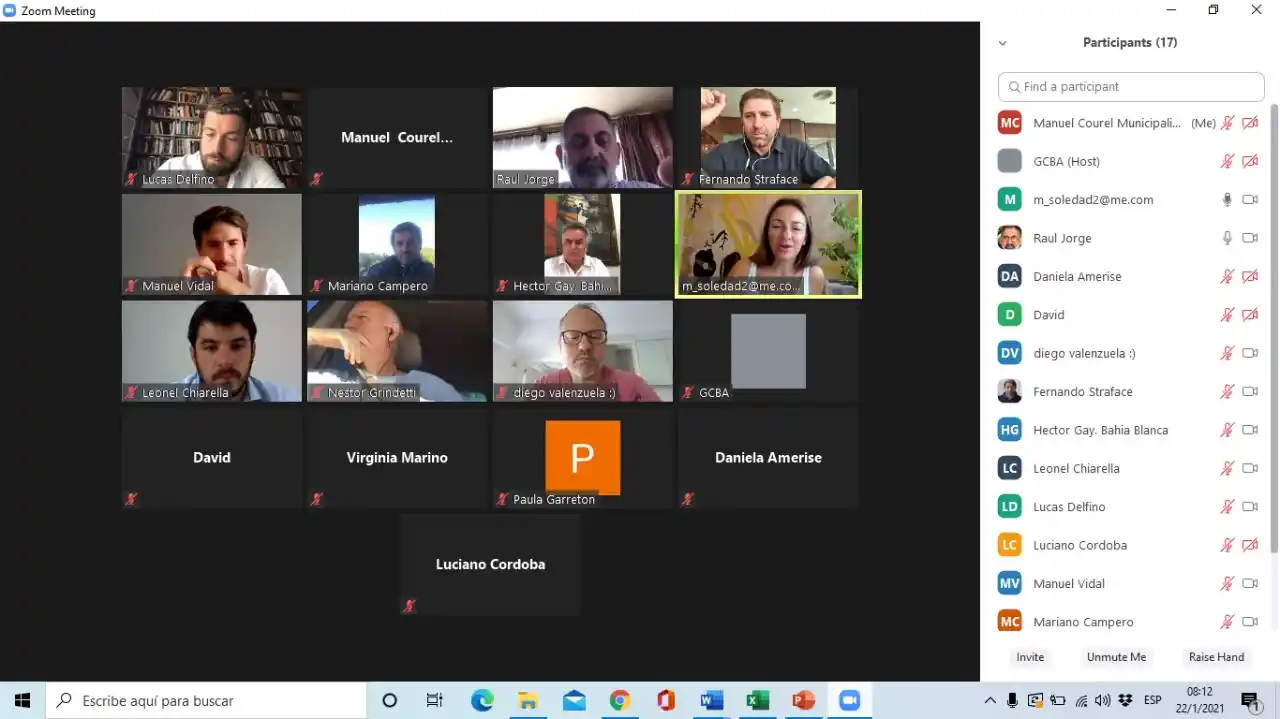Toggle Manuel Courel's muted microphone in list
The width and height of the screenshot is (1280, 719).
1227,123
